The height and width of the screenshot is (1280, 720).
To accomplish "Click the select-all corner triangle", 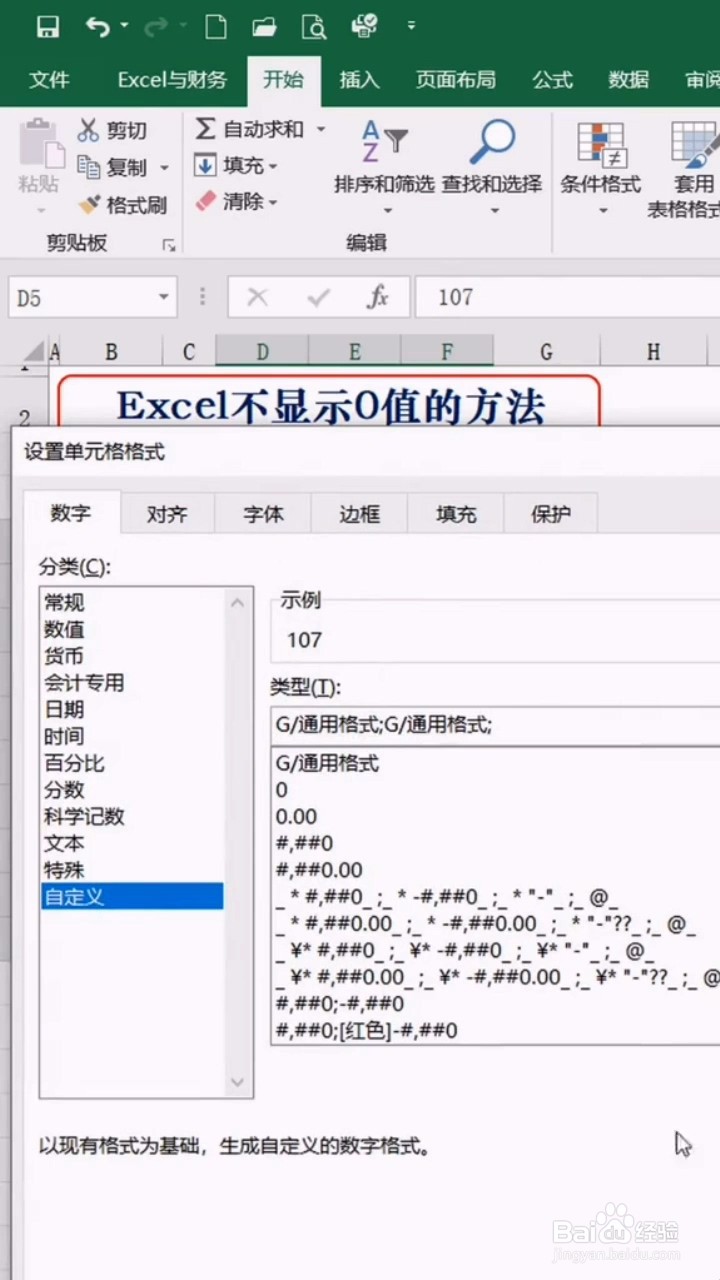I will tap(35, 351).
